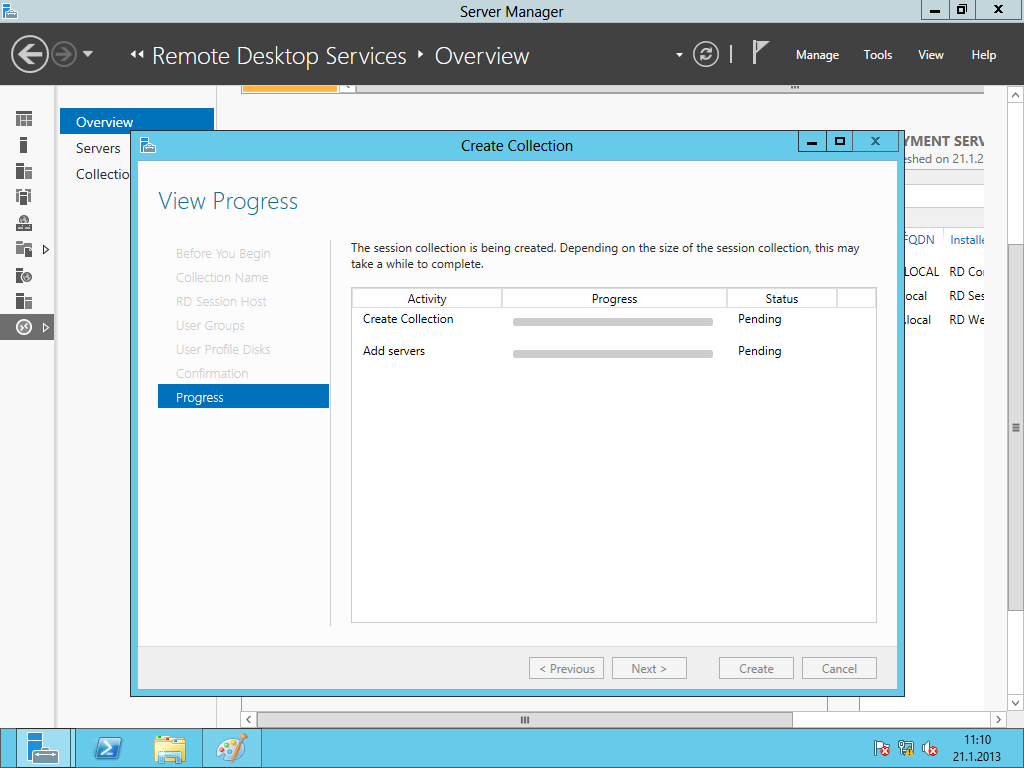The image size is (1024, 768).
Task: Open Windows PowerShell from the taskbar
Action: (x=108, y=748)
